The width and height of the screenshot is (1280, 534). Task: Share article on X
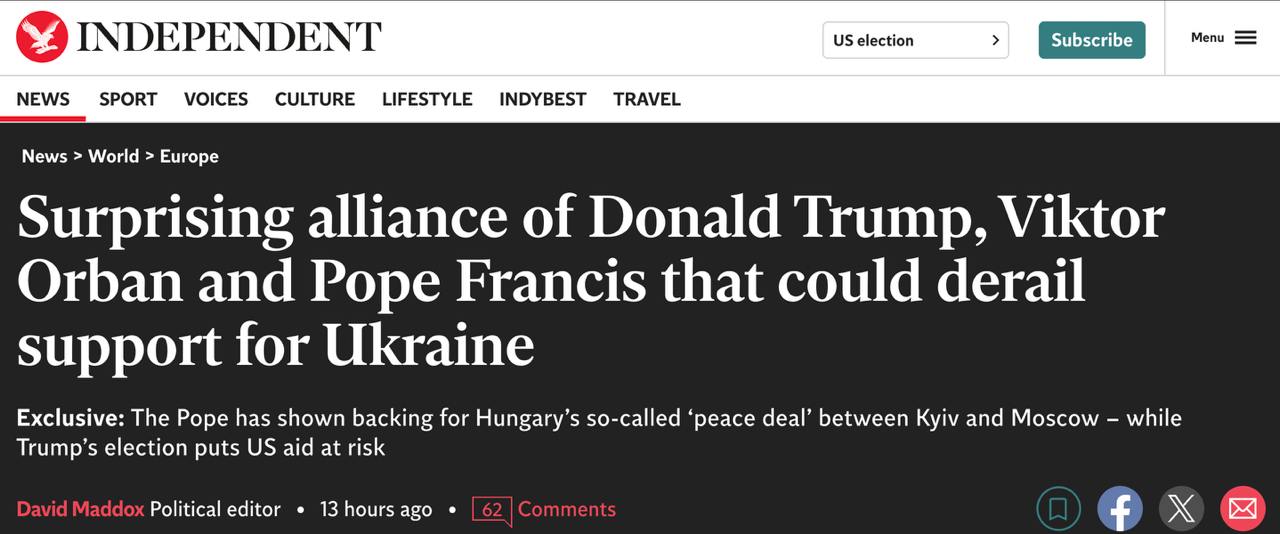coord(1180,509)
